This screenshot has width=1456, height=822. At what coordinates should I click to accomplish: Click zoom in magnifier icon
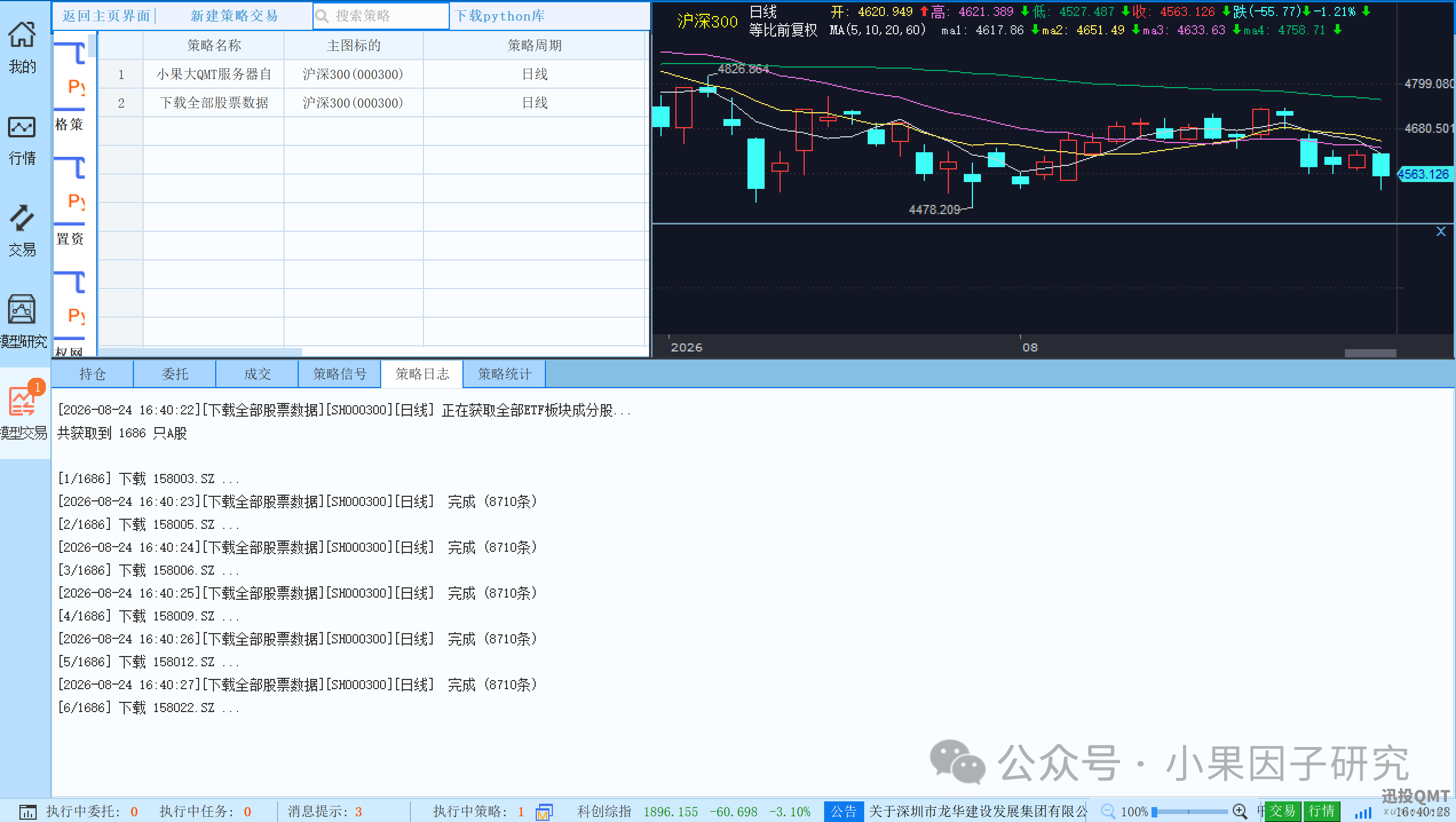click(1240, 811)
